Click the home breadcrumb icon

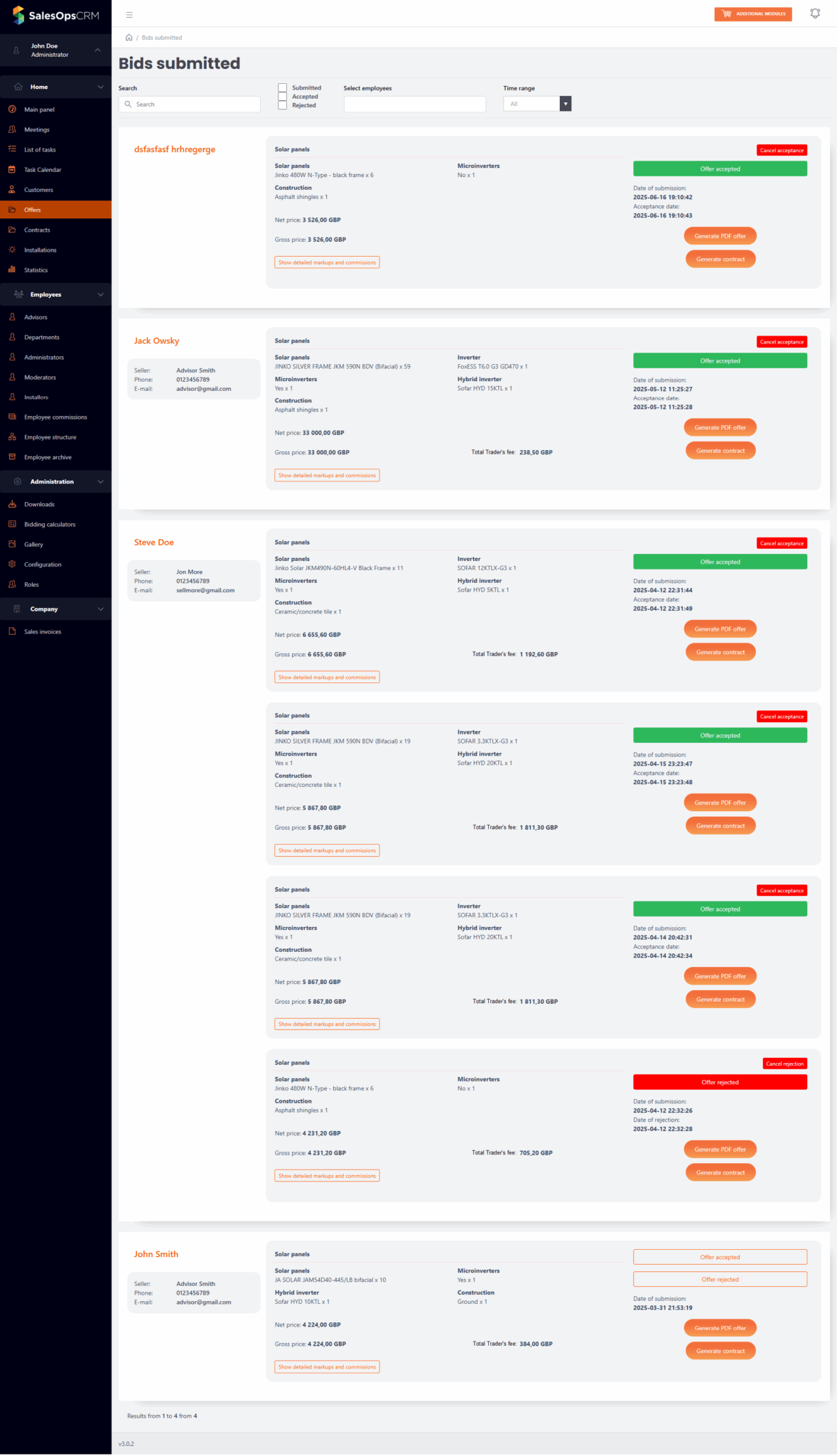pyautogui.click(x=129, y=38)
